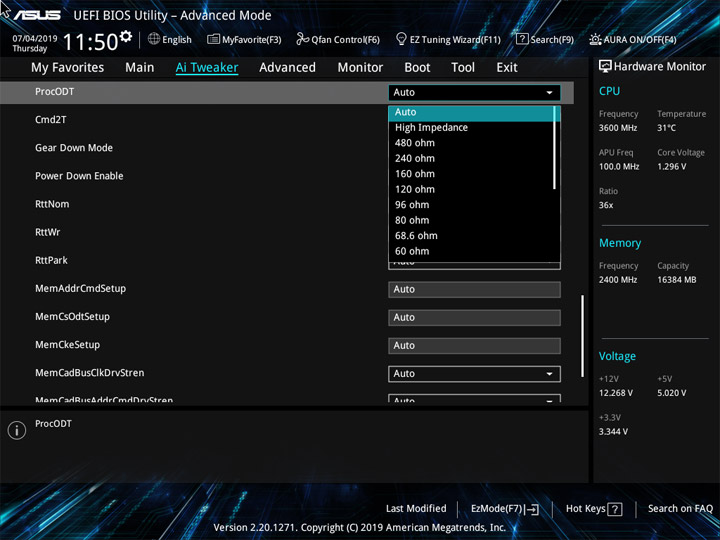Open the Tool tab

pos(463,68)
